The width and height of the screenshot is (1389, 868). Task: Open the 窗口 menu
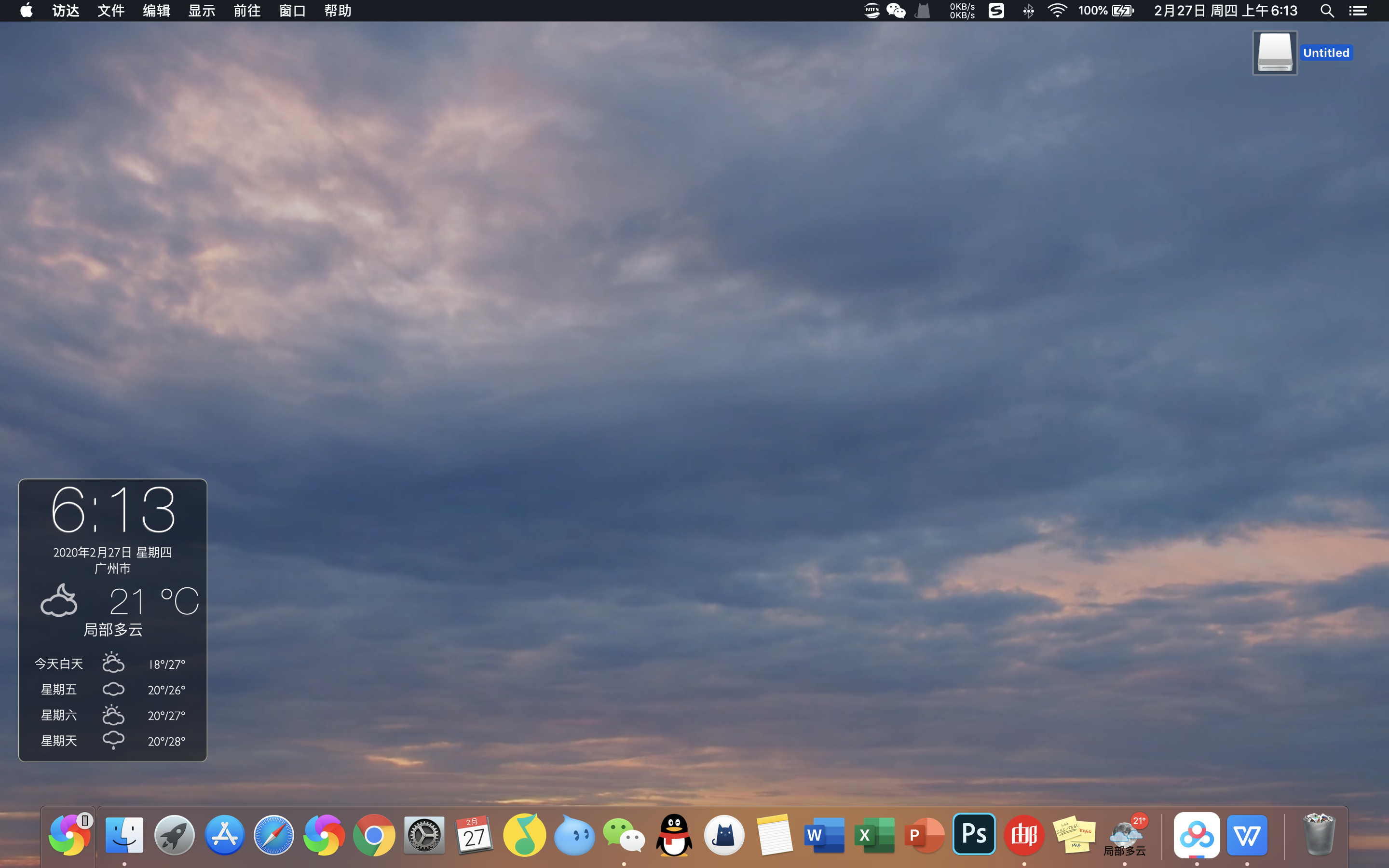(x=292, y=10)
